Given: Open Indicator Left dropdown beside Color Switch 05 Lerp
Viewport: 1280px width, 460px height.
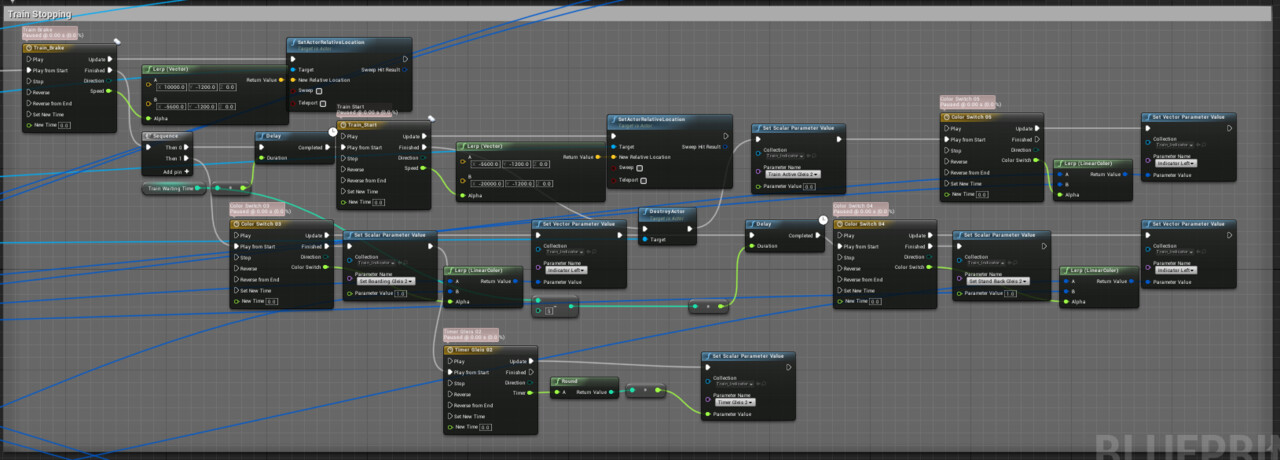Looking at the screenshot, I should pos(1176,162).
